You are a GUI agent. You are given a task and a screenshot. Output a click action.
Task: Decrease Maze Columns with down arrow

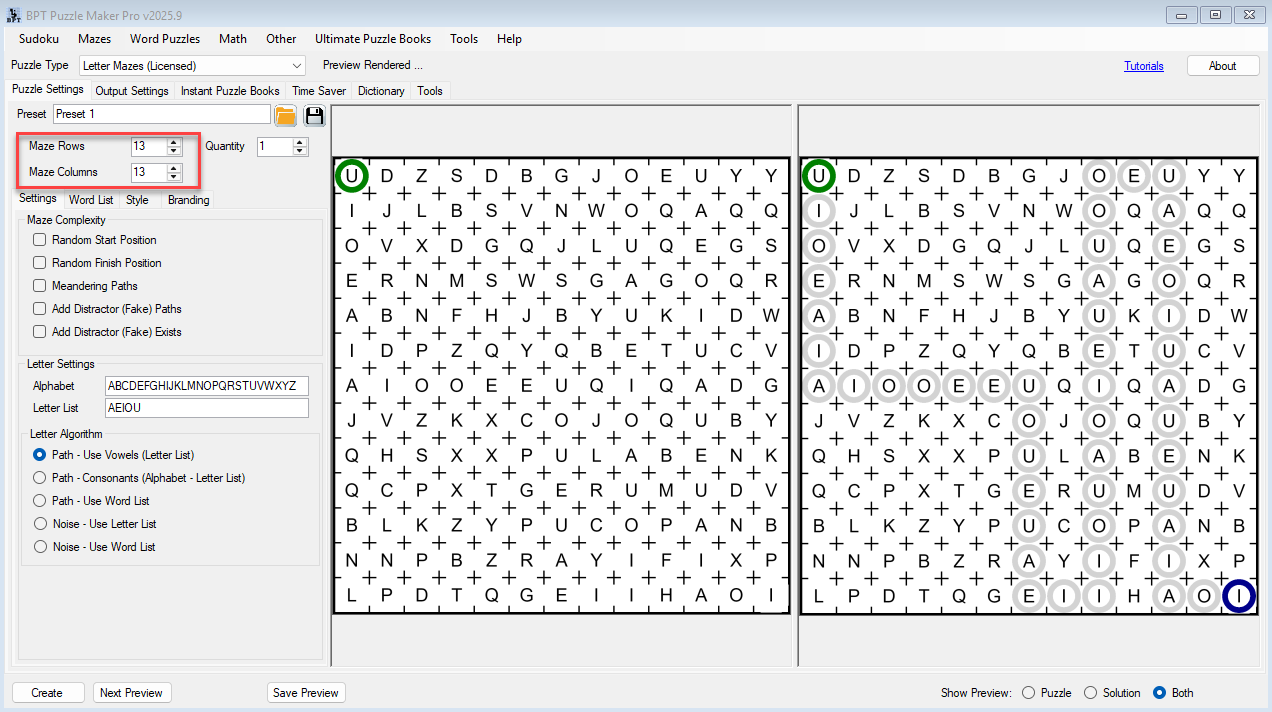pos(174,177)
